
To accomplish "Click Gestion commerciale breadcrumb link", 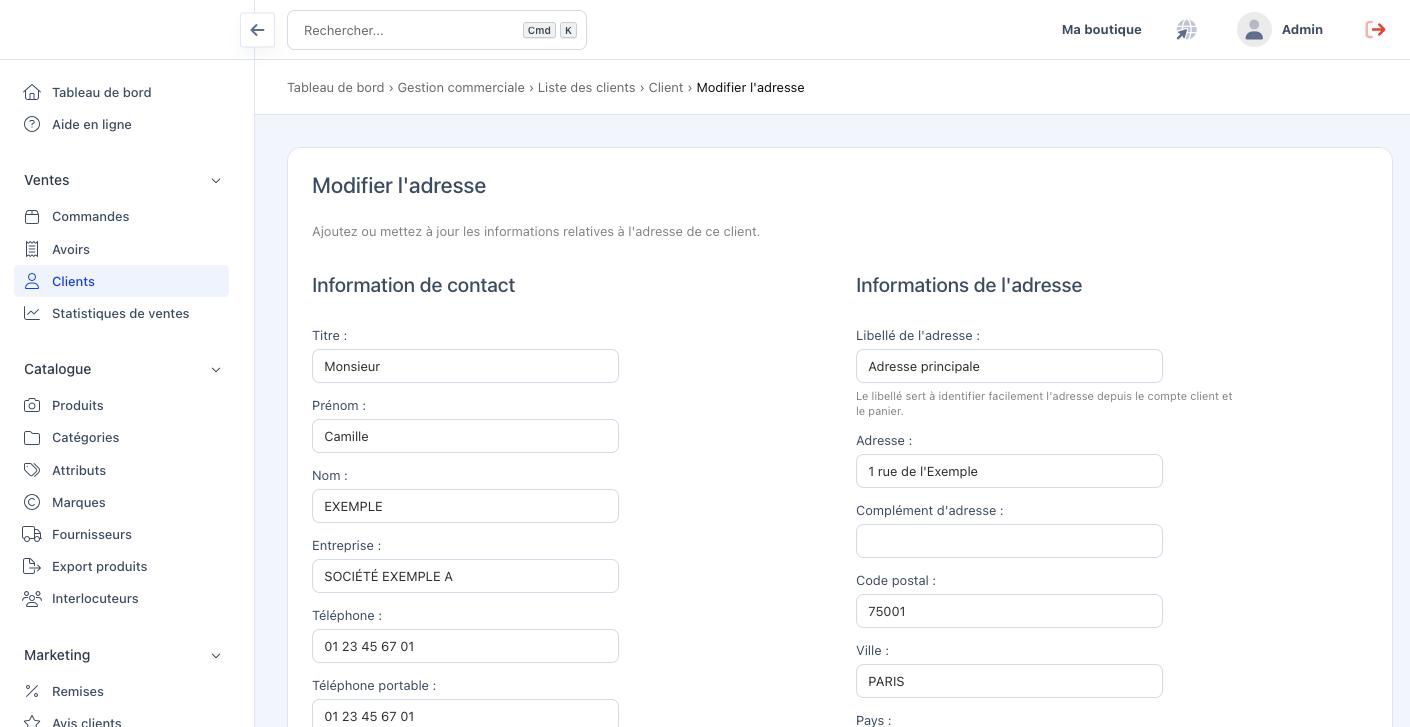I will [x=461, y=88].
